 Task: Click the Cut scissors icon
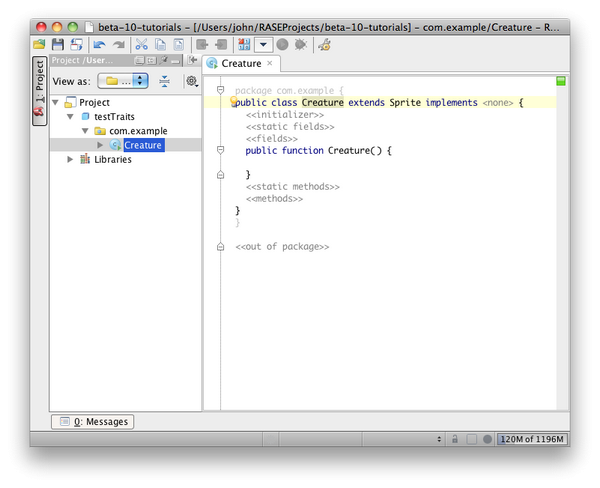tap(141, 45)
